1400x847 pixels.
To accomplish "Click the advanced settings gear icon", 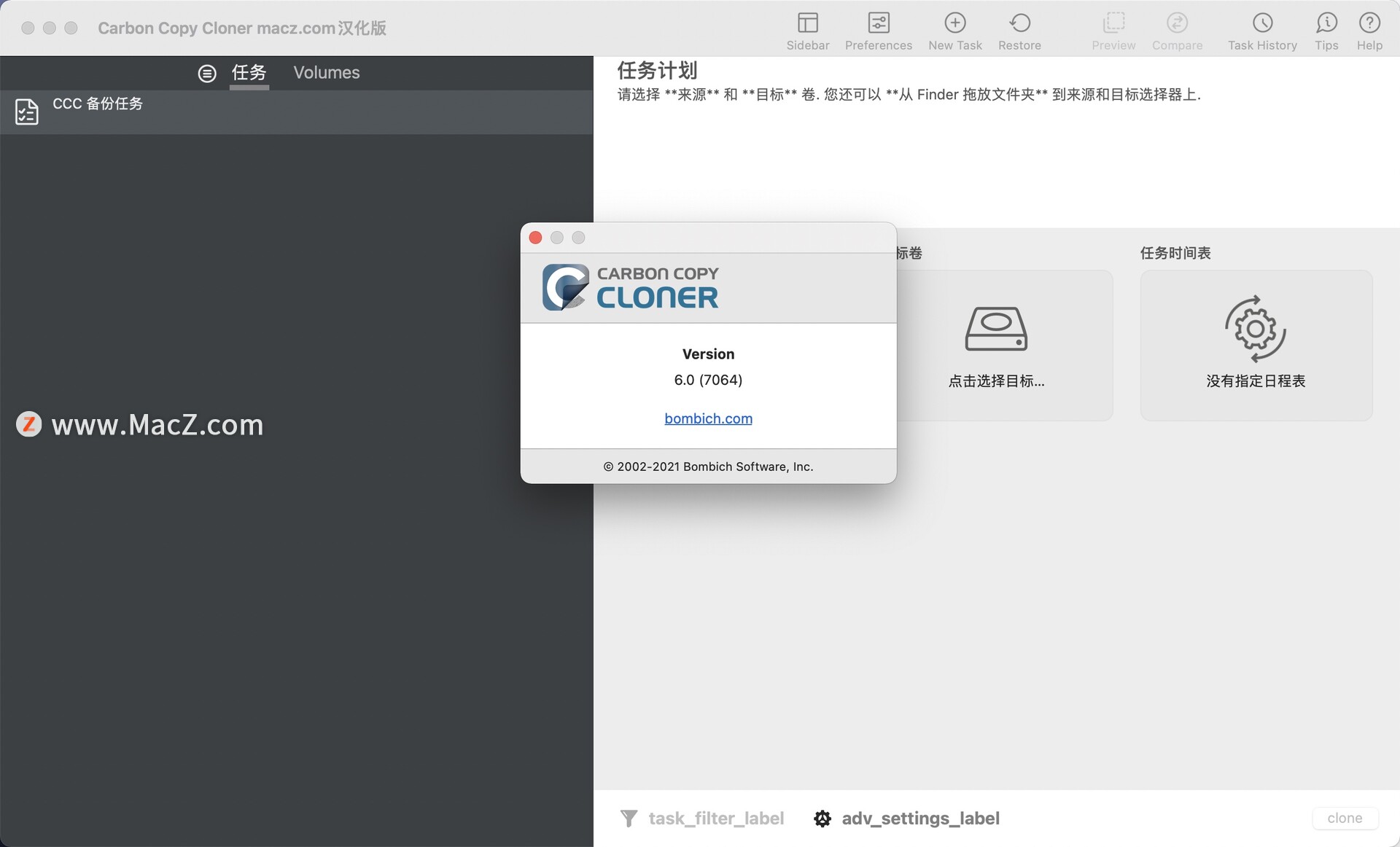I will 822,819.
